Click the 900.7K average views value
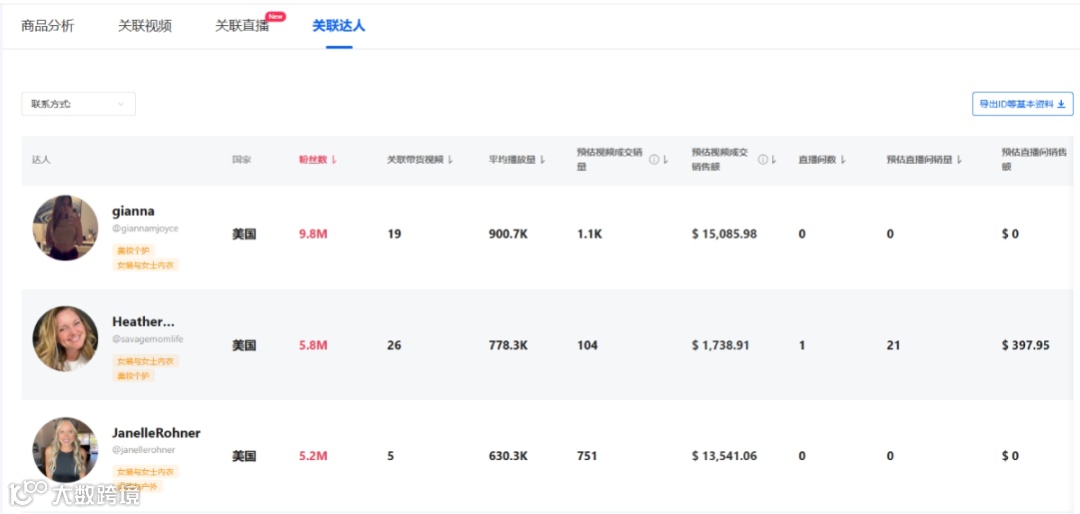Viewport: 1080px width, 514px height. click(508, 234)
